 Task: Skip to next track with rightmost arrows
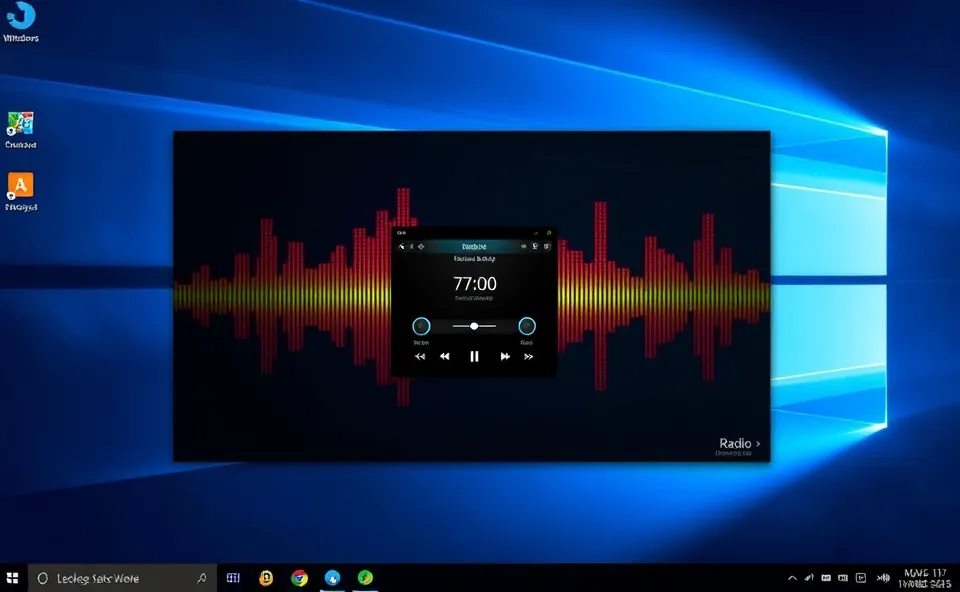pos(528,356)
